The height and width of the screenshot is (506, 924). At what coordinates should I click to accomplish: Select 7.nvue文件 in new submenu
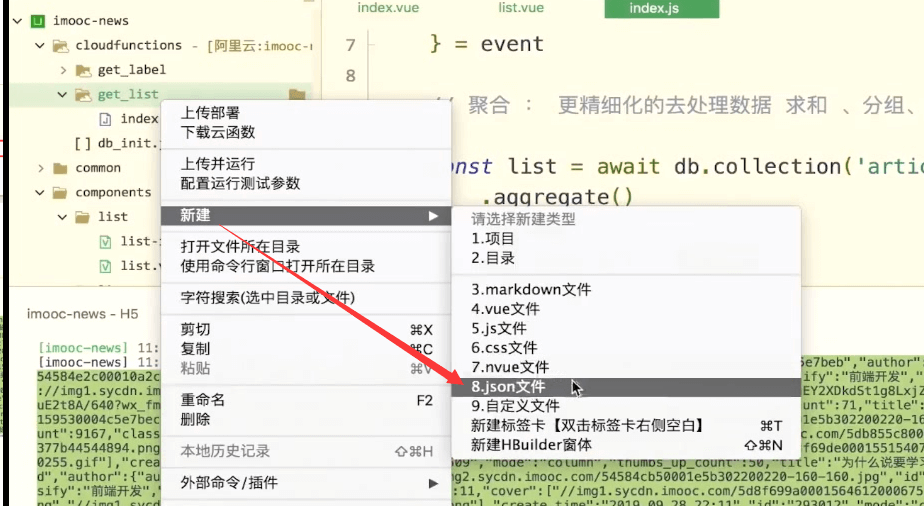pos(626,368)
